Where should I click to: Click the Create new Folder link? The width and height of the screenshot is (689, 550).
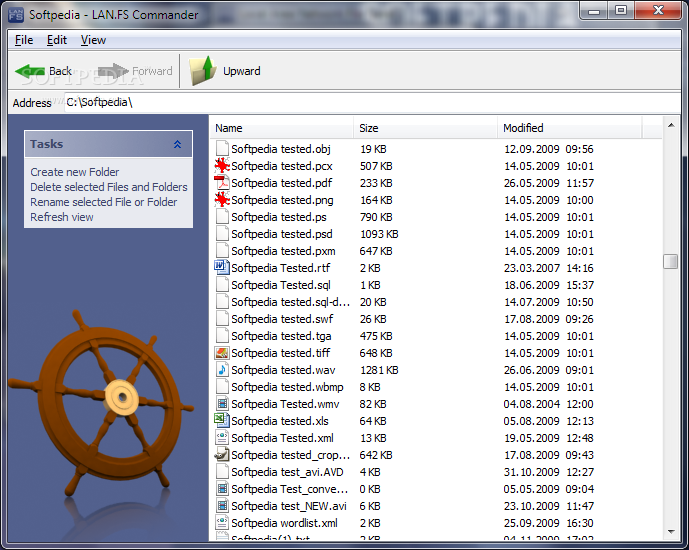click(x=75, y=172)
